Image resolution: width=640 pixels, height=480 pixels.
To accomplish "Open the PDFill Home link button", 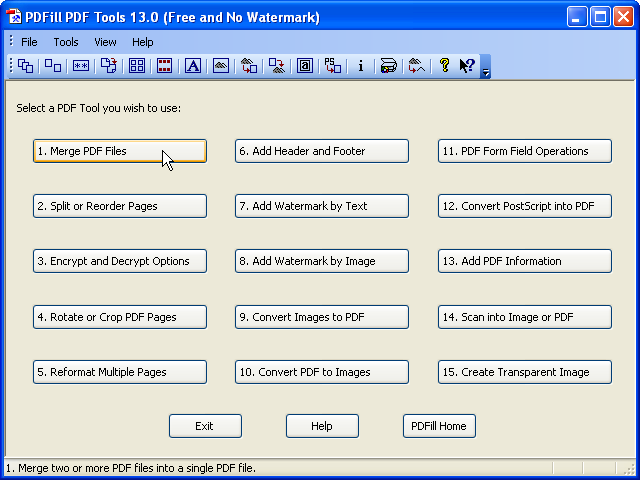I will coord(439,426).
